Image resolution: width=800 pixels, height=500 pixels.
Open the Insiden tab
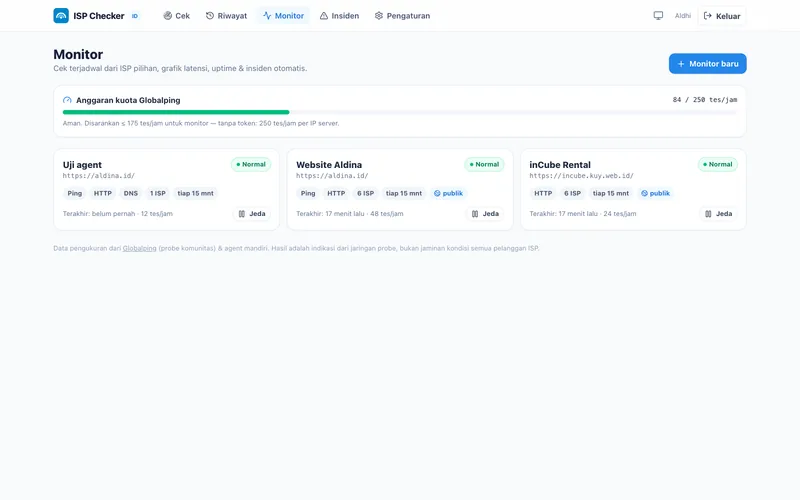click(339, 16)
